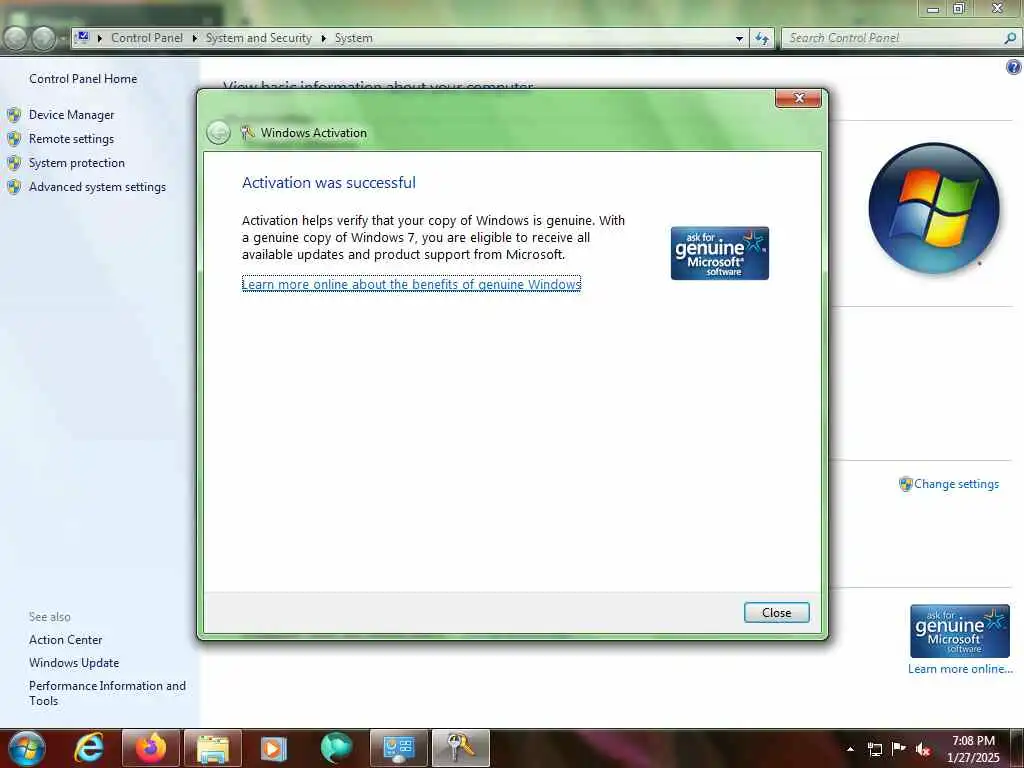Open the Help question mark icon
This screenshot has height=768, width=1024.
pos(1013,67)
